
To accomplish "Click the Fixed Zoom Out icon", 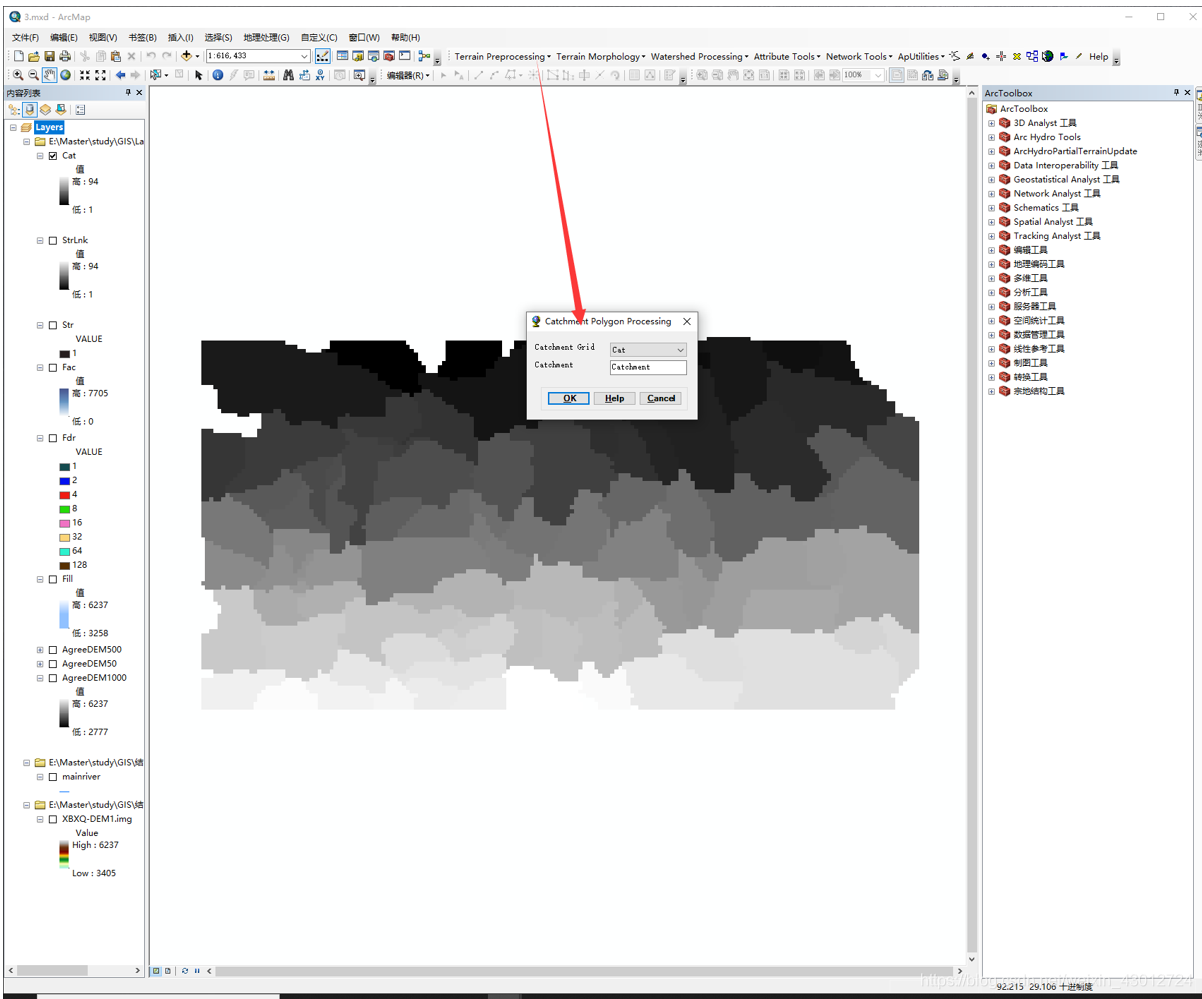I will tap(100, 75).
